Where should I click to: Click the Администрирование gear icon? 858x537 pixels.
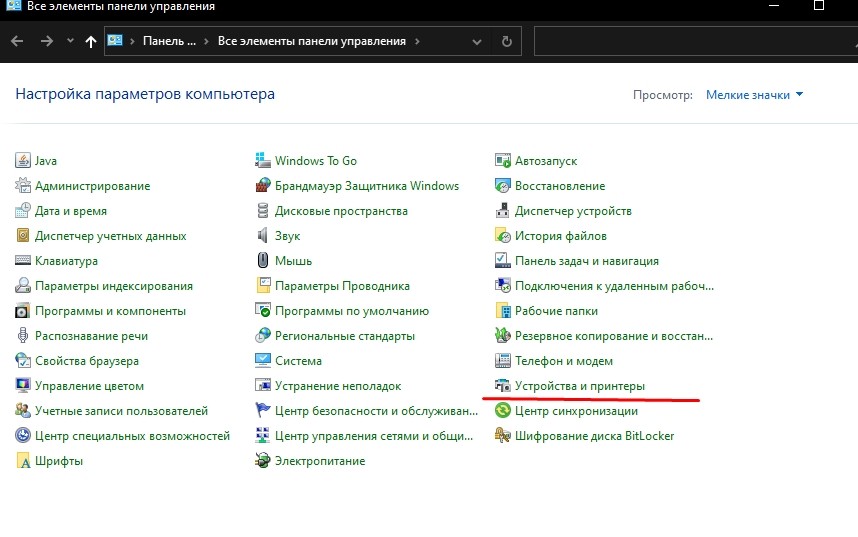[x=22, y=186]
